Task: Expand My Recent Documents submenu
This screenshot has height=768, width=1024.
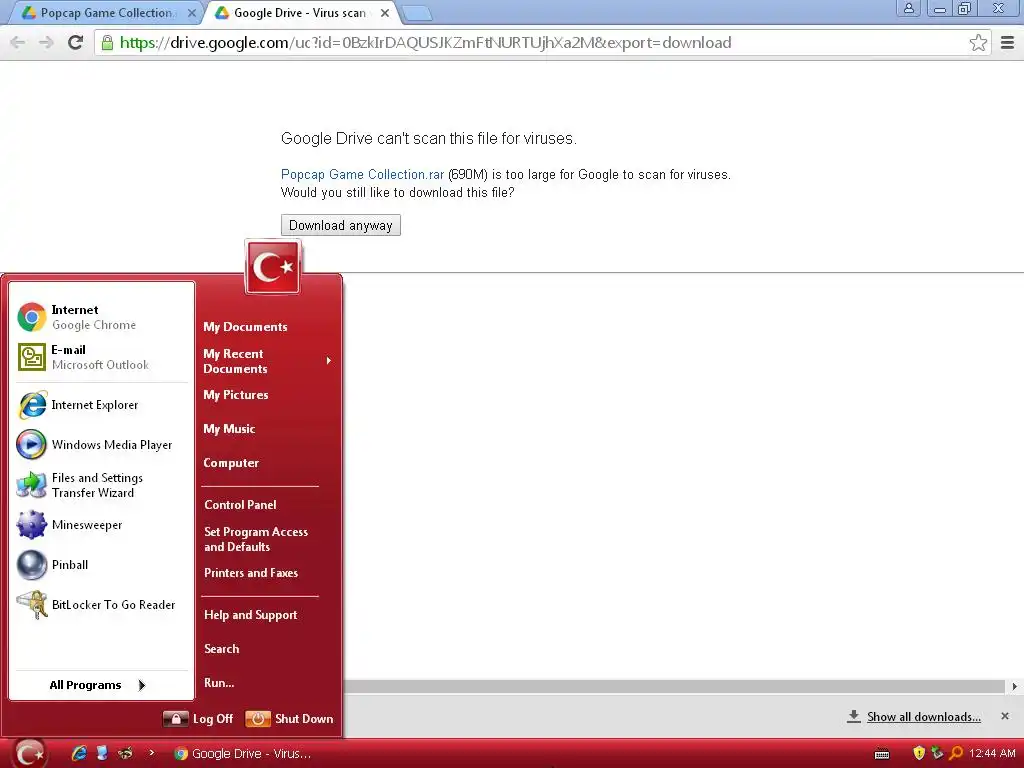Action: coord(268,361)
